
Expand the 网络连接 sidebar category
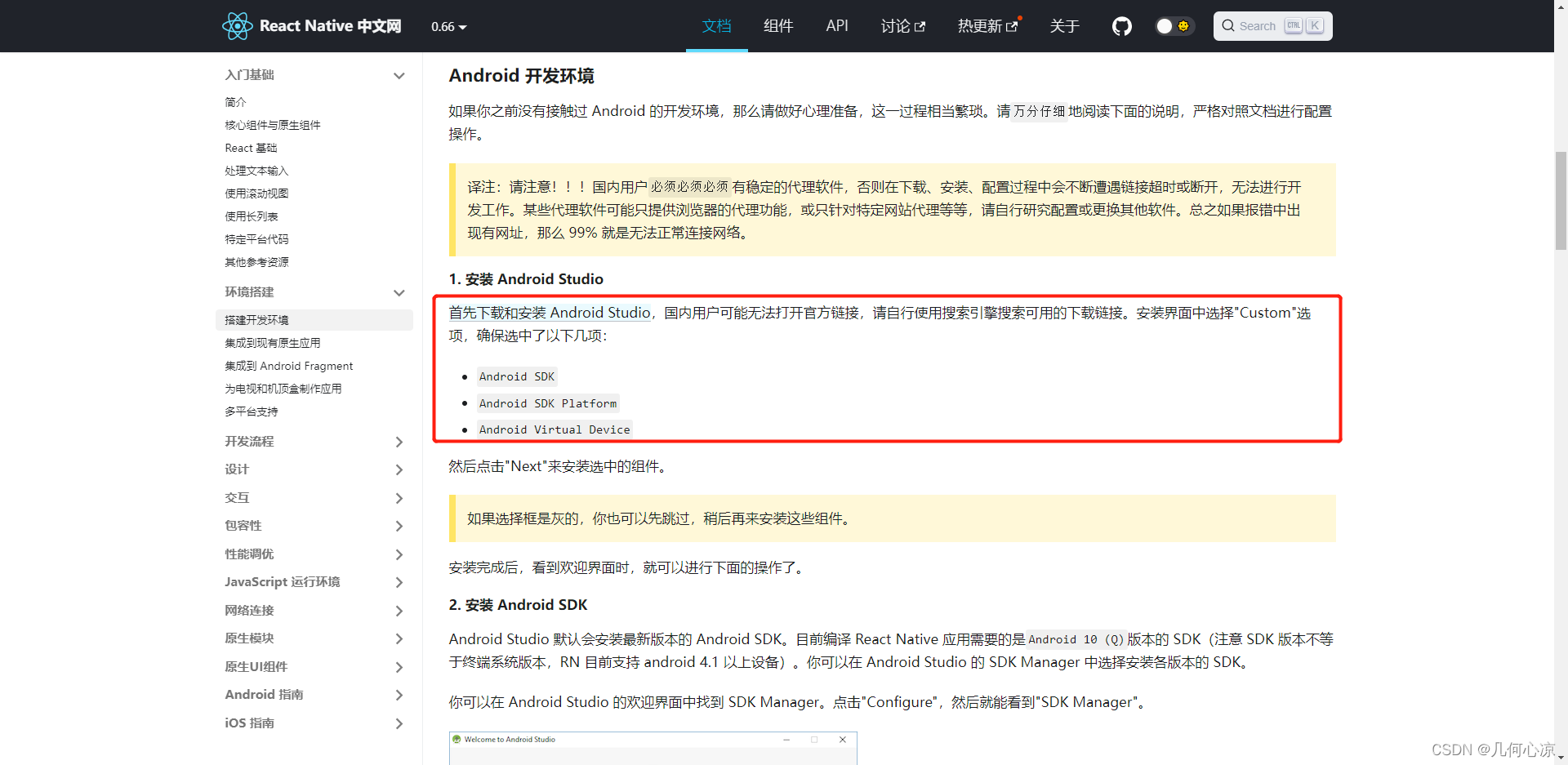point(315,611)
